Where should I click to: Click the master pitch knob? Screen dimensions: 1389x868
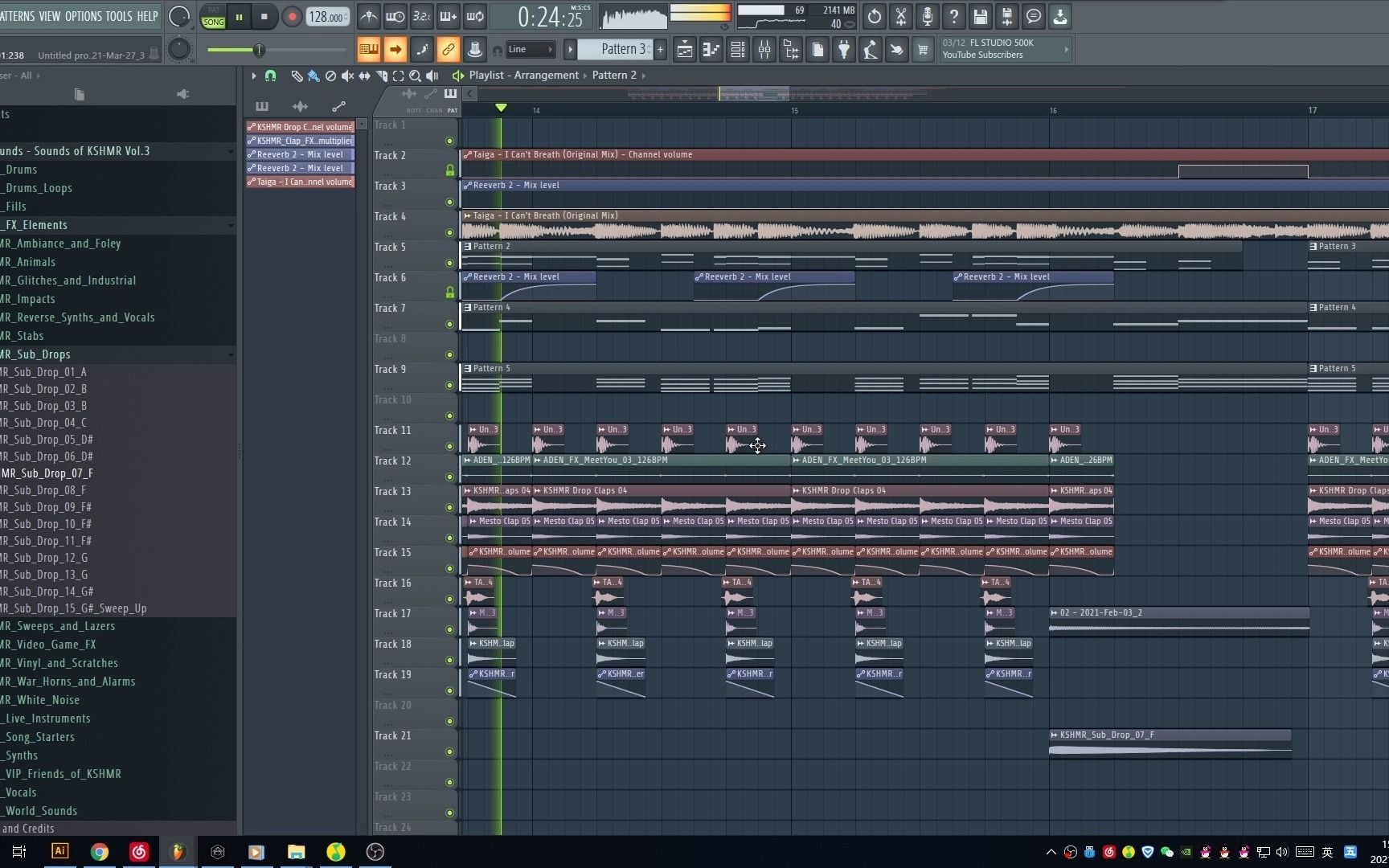[x=179, y=50]
